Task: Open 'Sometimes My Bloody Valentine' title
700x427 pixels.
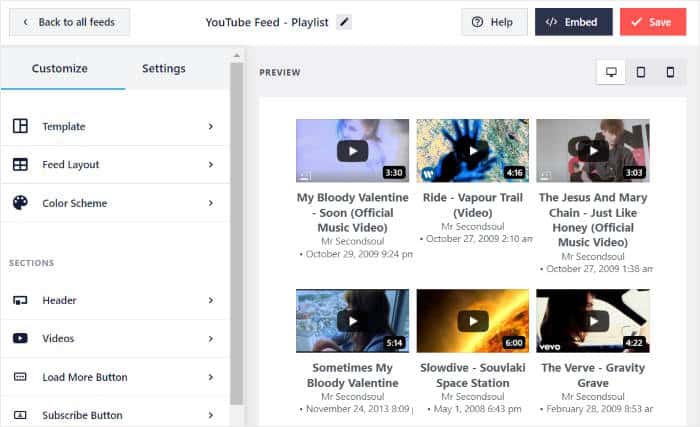Action: click(x=353, y=375)
